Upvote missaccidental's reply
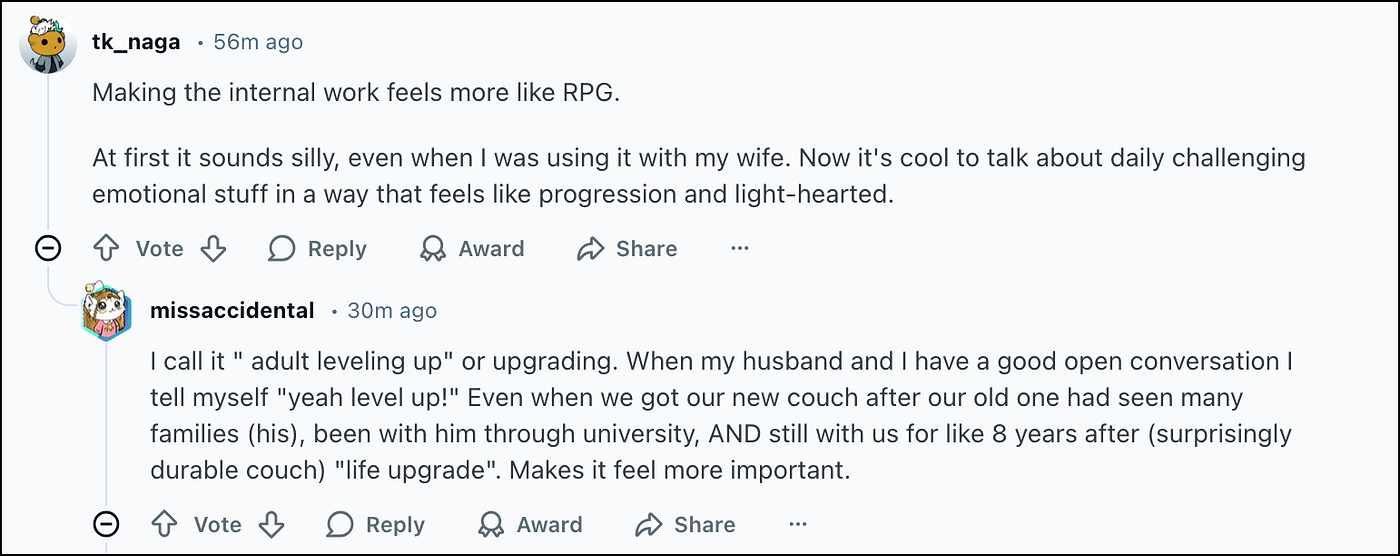This screenshot has height=556, width=1400. pyautogui.click(x=165, y=524)
